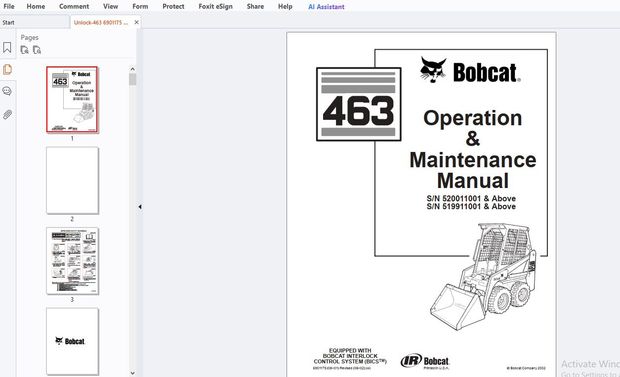Image resolution: width=620 pixels, height=377 pixels.
Task: Click the BICS equipped notice text
Action: click(350, 356)
